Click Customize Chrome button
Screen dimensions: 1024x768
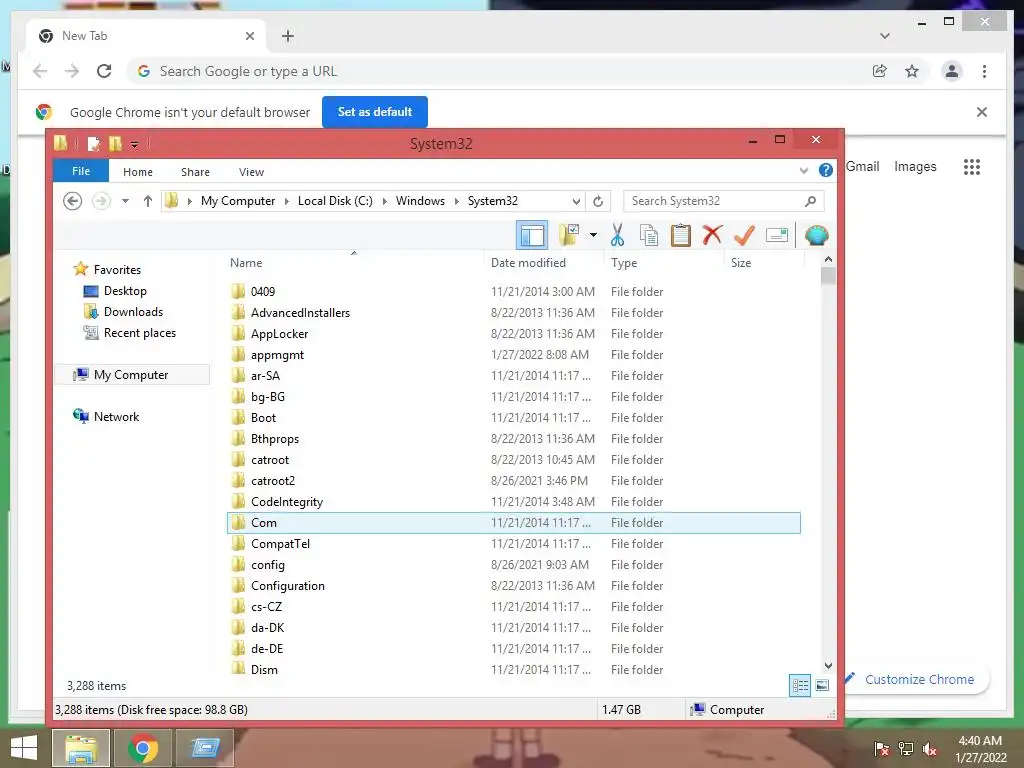point(919,679)
